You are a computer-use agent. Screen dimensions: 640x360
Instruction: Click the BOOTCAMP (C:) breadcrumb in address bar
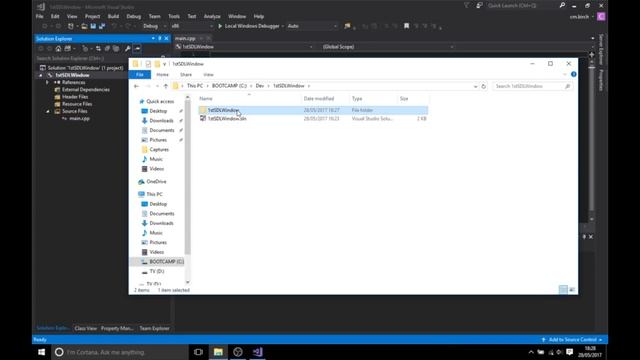(x=229, y=86)
